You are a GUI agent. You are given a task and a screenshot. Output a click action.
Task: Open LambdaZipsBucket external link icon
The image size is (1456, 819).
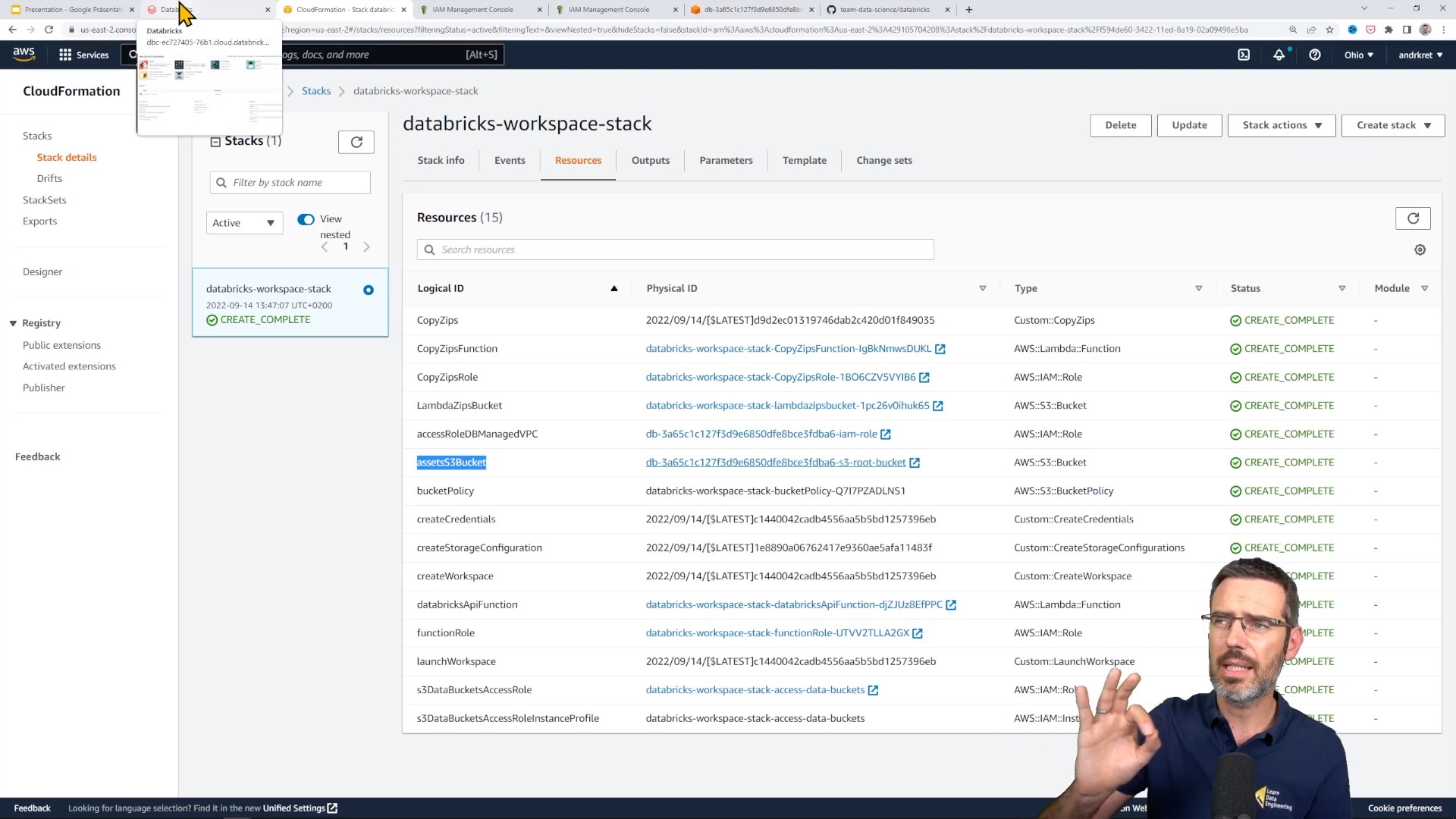click(x=938, y=406)
